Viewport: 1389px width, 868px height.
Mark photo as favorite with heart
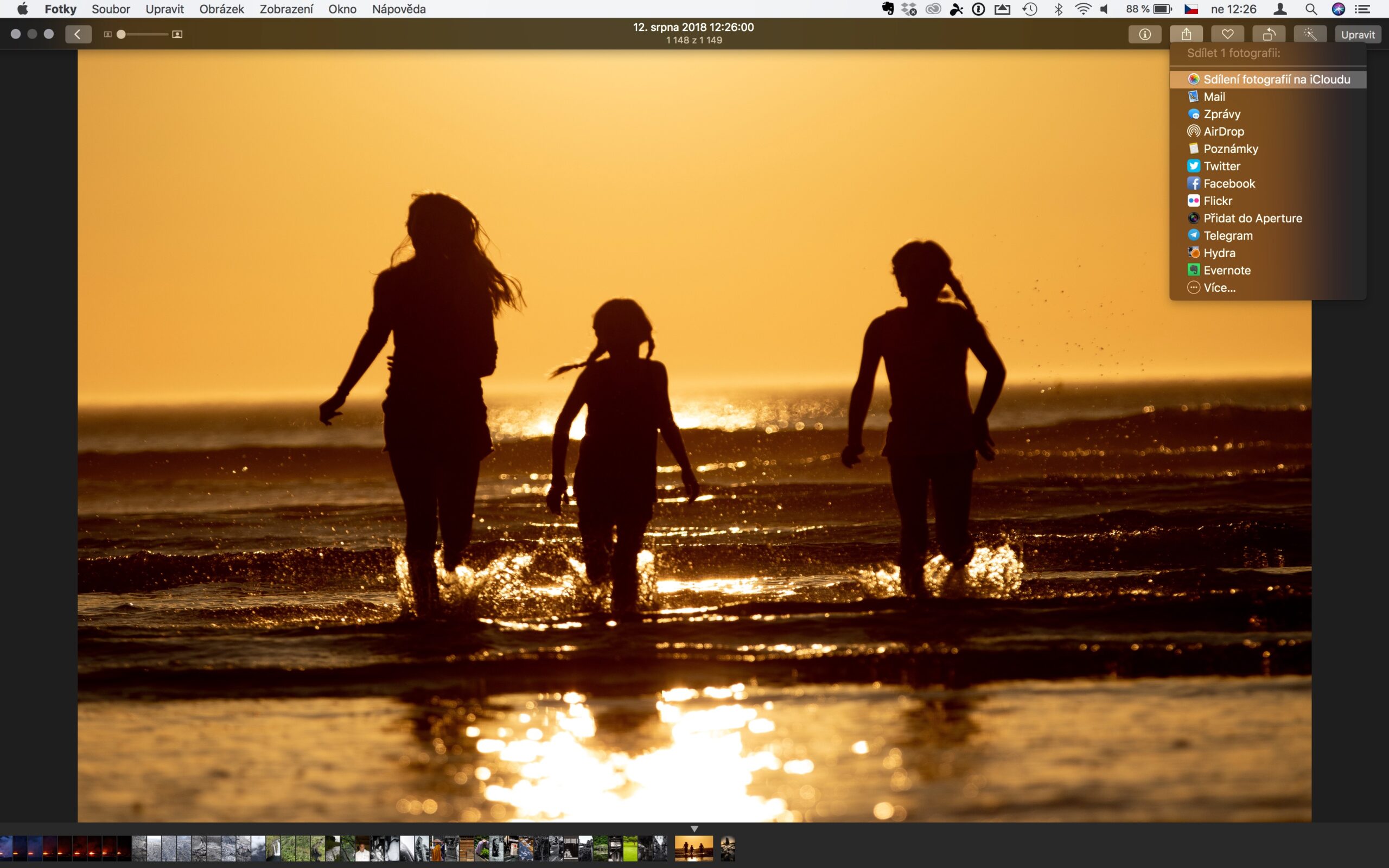[x=1227, y=34]
